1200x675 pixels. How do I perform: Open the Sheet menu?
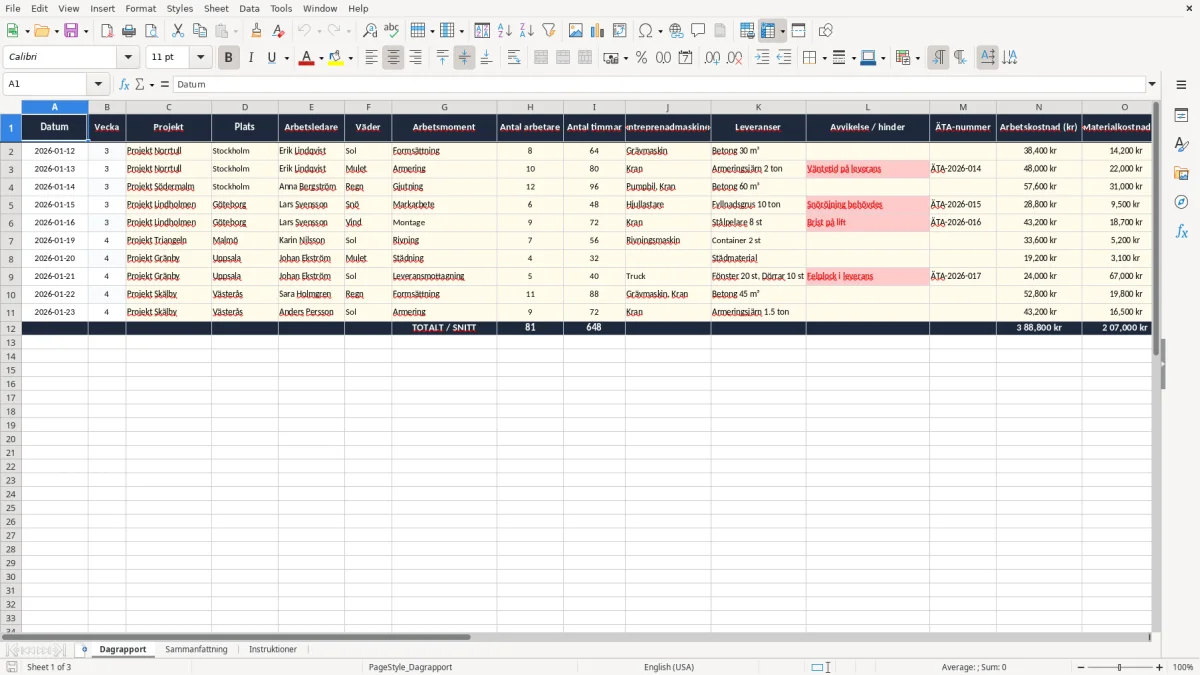[216, 8]
